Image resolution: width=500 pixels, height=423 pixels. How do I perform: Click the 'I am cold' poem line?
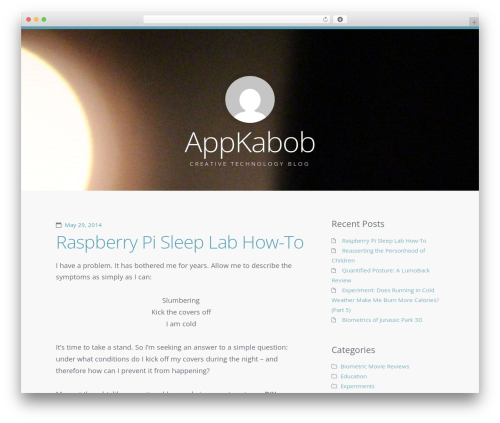click(181, 324)
